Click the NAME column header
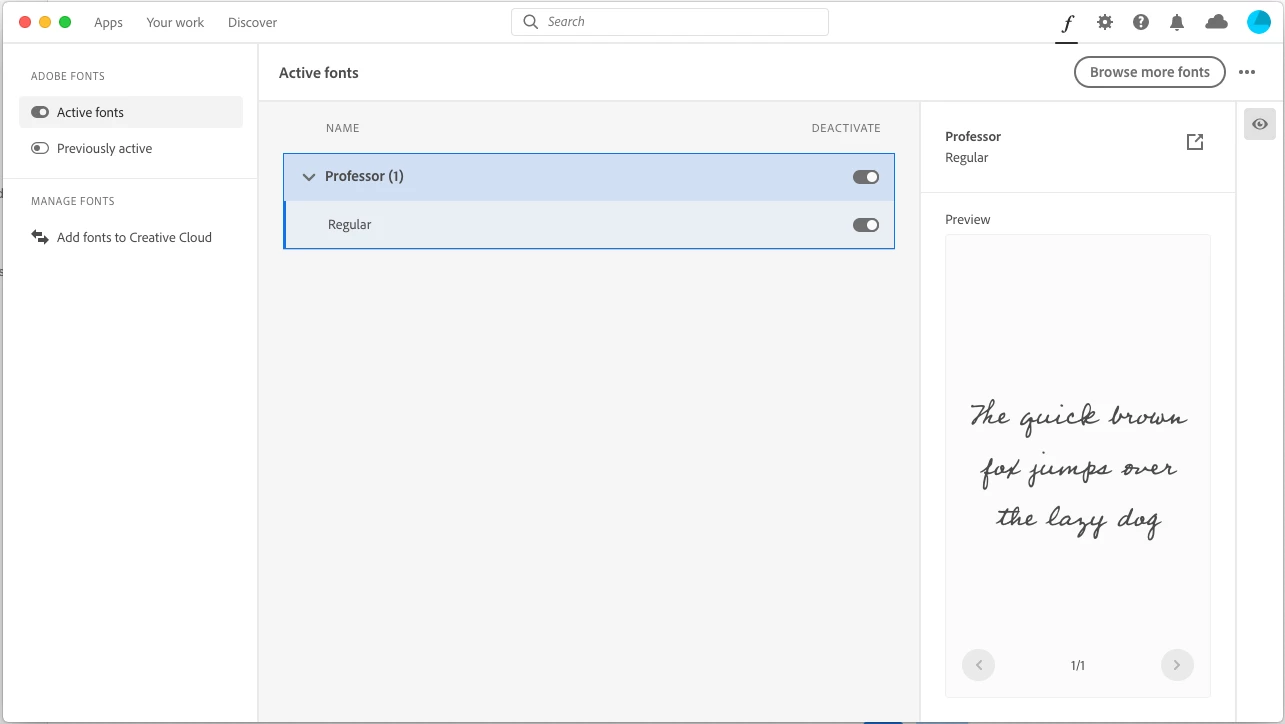The image size is (1285, 724). tap(343, 128)
